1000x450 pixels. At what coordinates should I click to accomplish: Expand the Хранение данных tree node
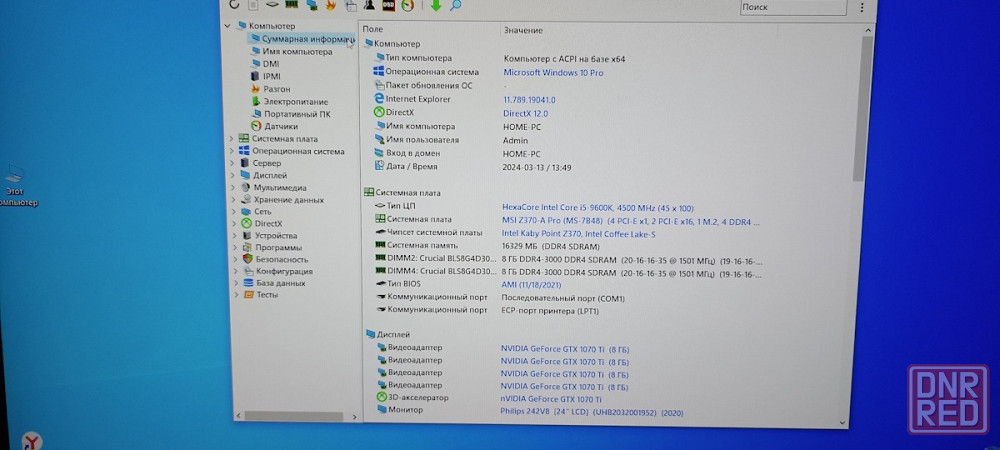tap(234, 200)
